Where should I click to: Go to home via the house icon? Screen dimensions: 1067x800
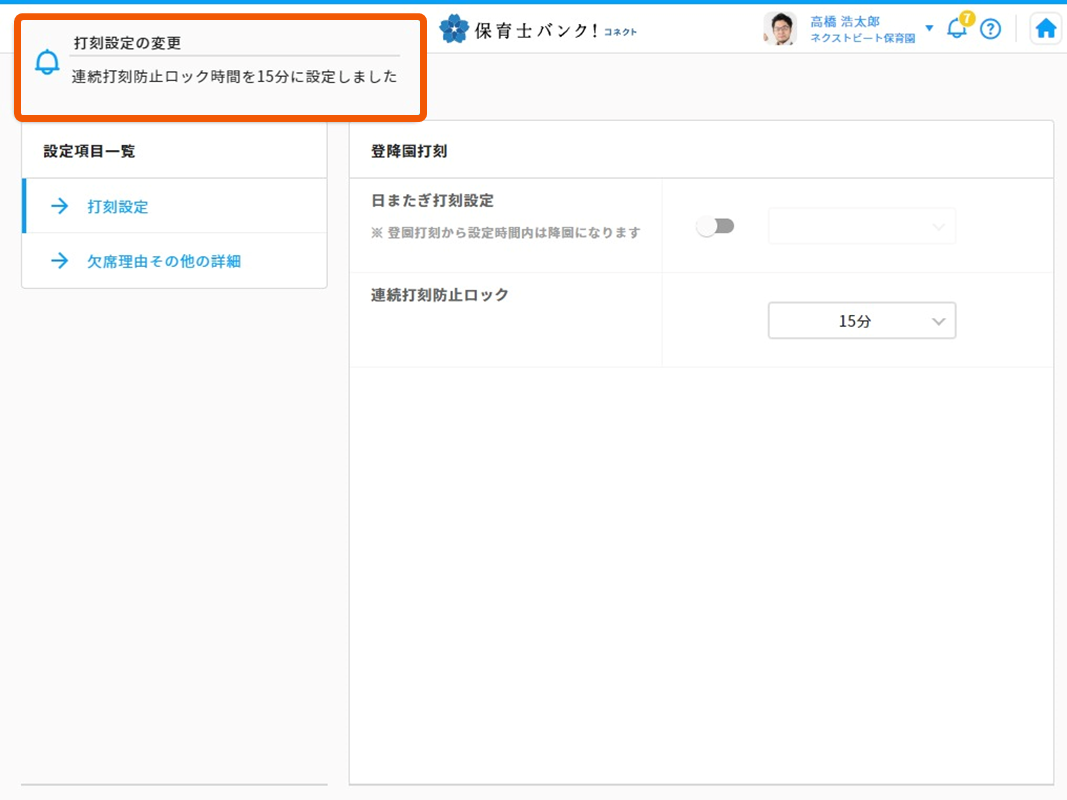[x=1046, y=29]
